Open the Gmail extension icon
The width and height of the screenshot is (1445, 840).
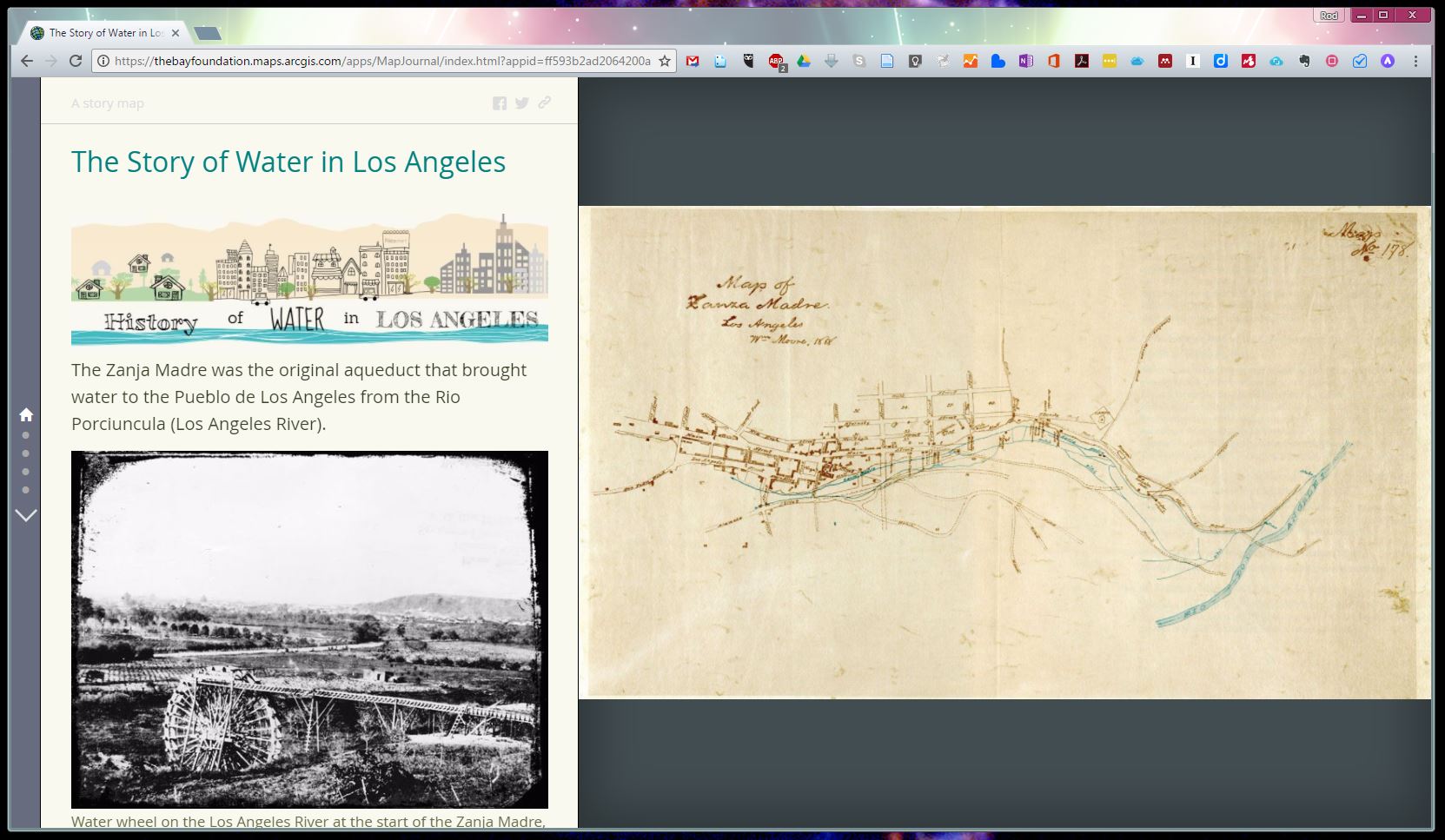693,61
